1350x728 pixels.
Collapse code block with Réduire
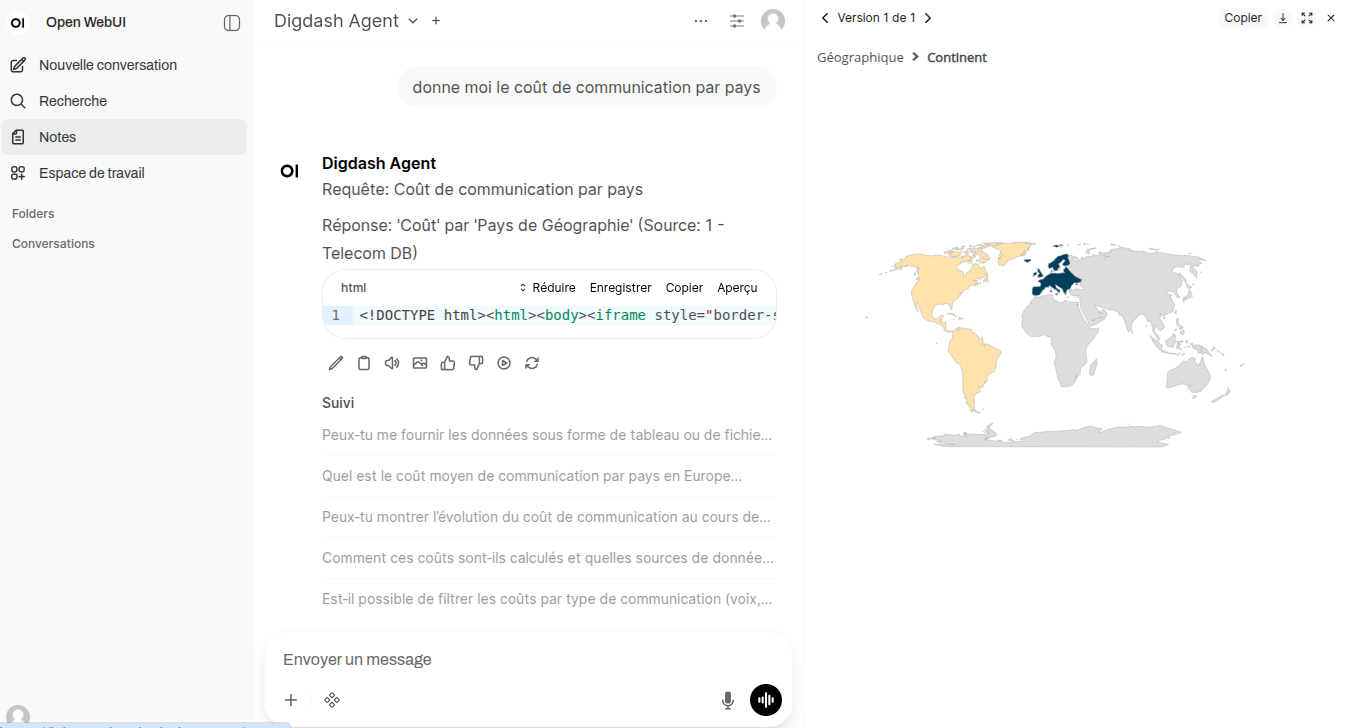(547, 288)
